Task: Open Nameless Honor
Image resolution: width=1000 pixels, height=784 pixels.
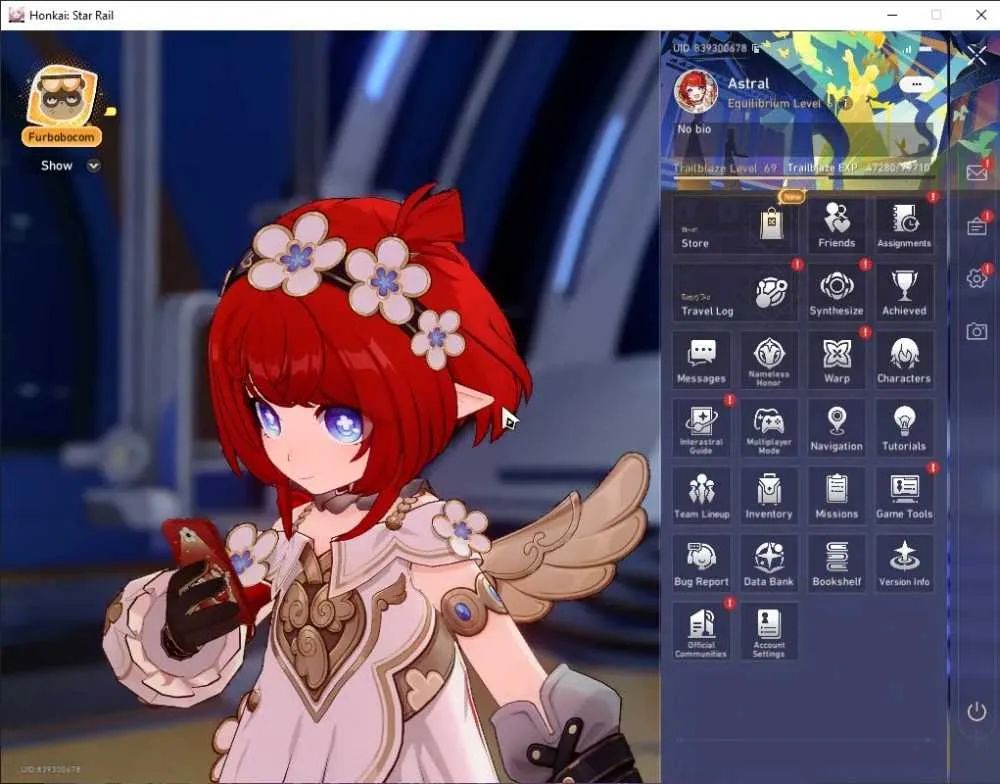Action: [x=768, y=360]
